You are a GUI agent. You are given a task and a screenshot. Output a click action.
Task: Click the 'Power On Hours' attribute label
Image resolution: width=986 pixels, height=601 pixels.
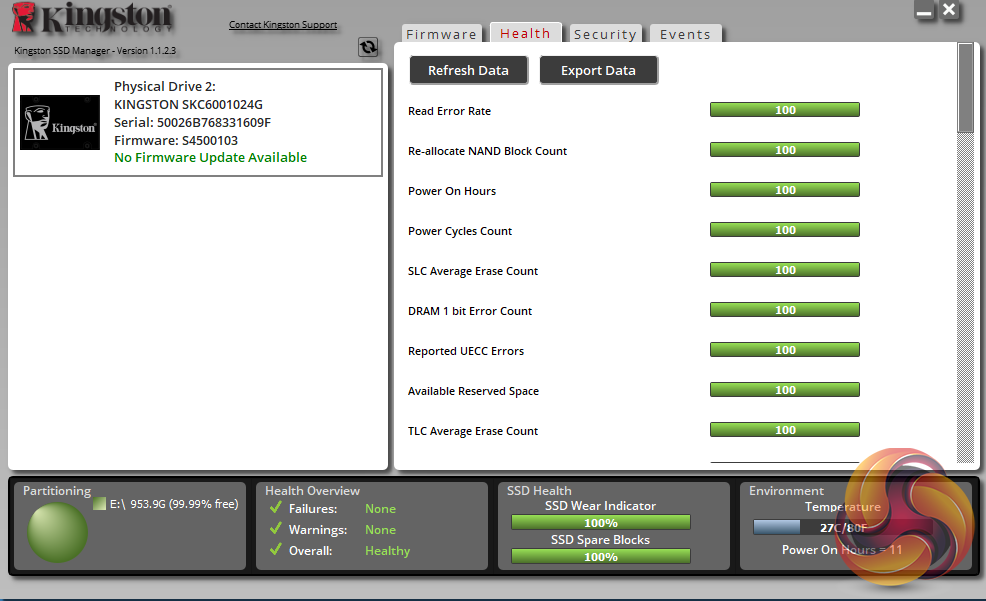[451, 191]
